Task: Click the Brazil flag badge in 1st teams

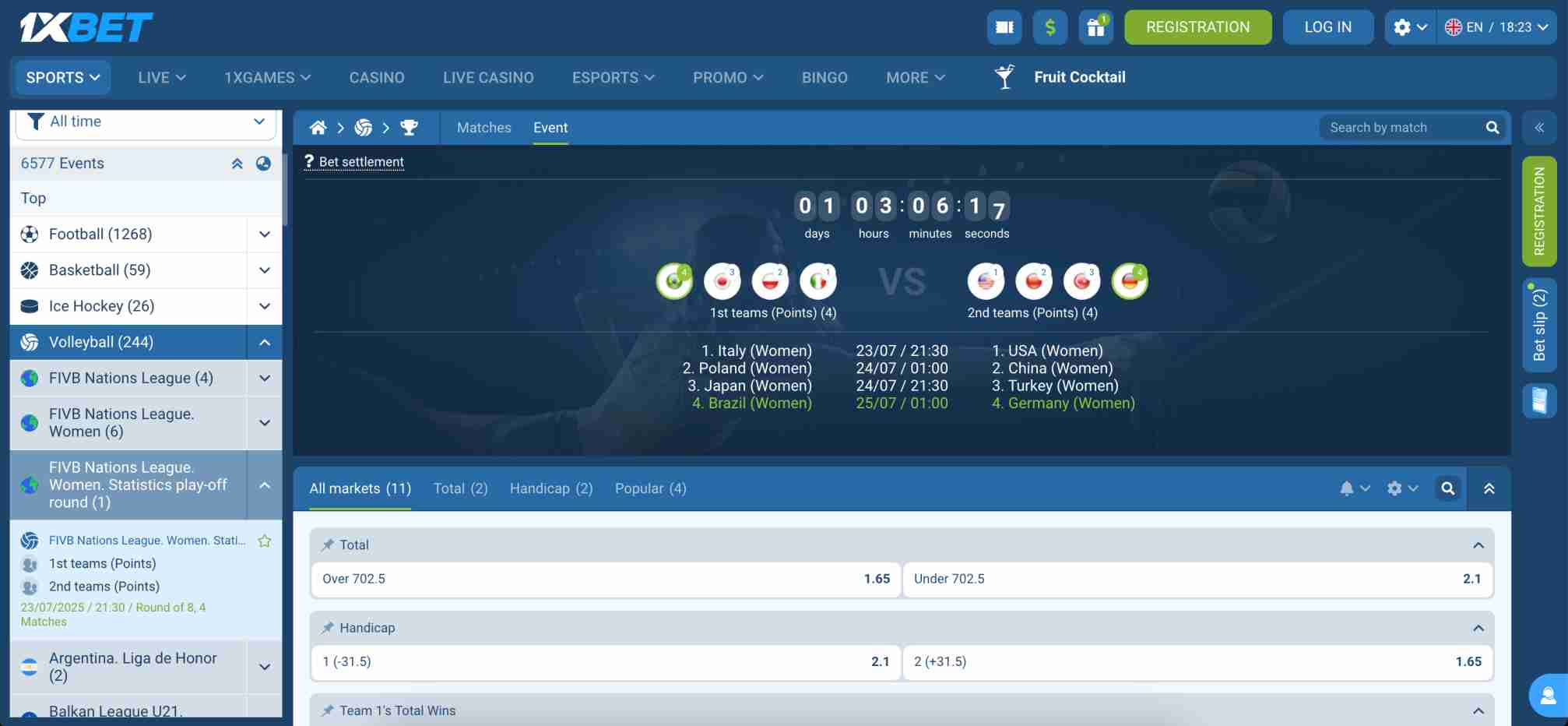Action: [x=674, y=281]
